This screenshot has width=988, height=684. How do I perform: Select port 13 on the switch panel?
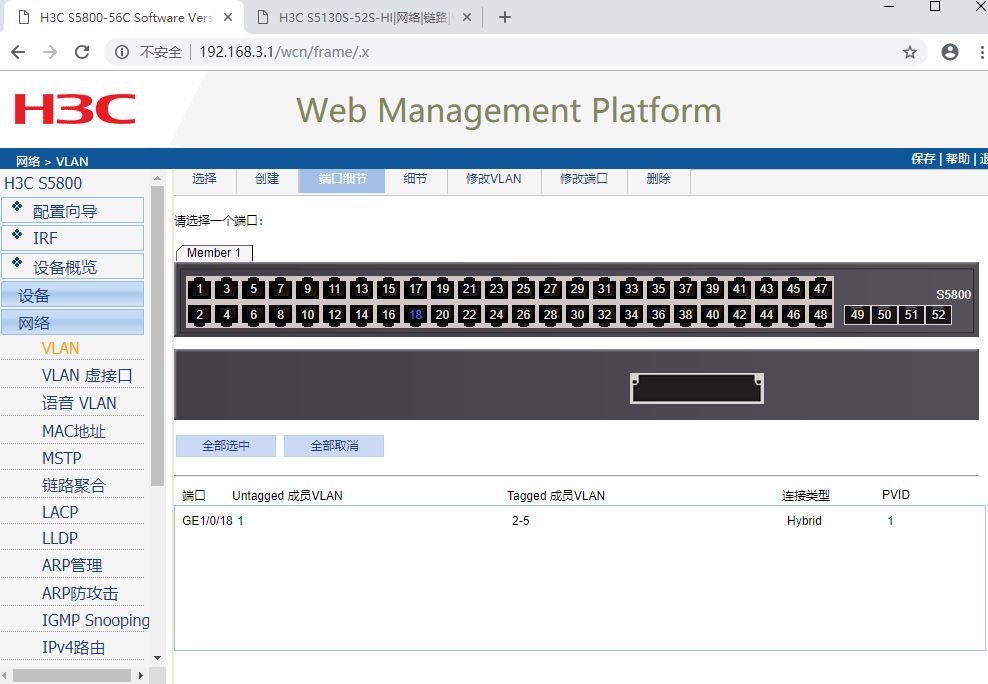[x=362, y=288]
